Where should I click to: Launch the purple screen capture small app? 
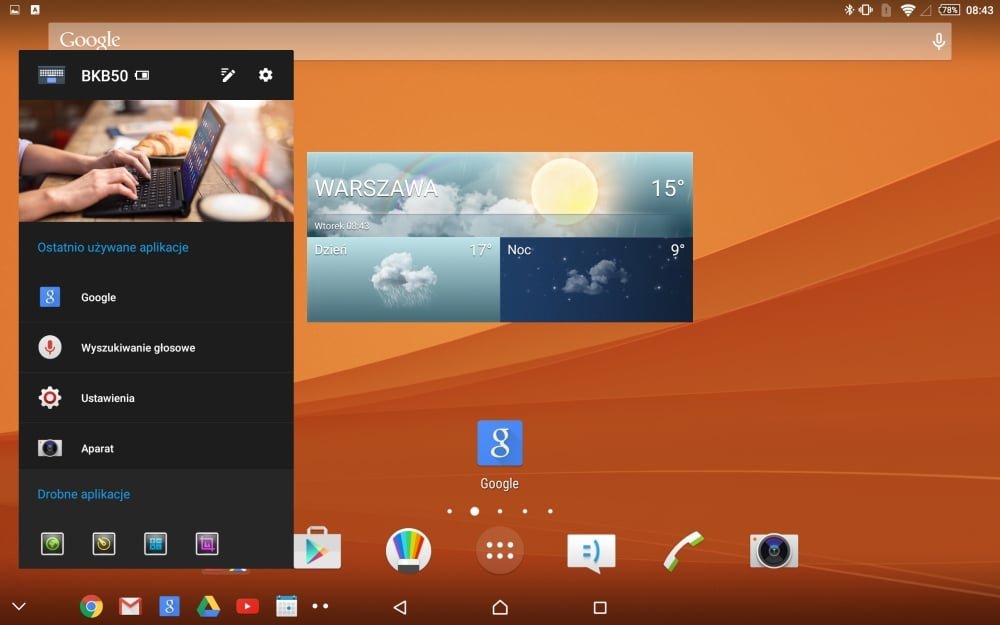tap(207, 544)
